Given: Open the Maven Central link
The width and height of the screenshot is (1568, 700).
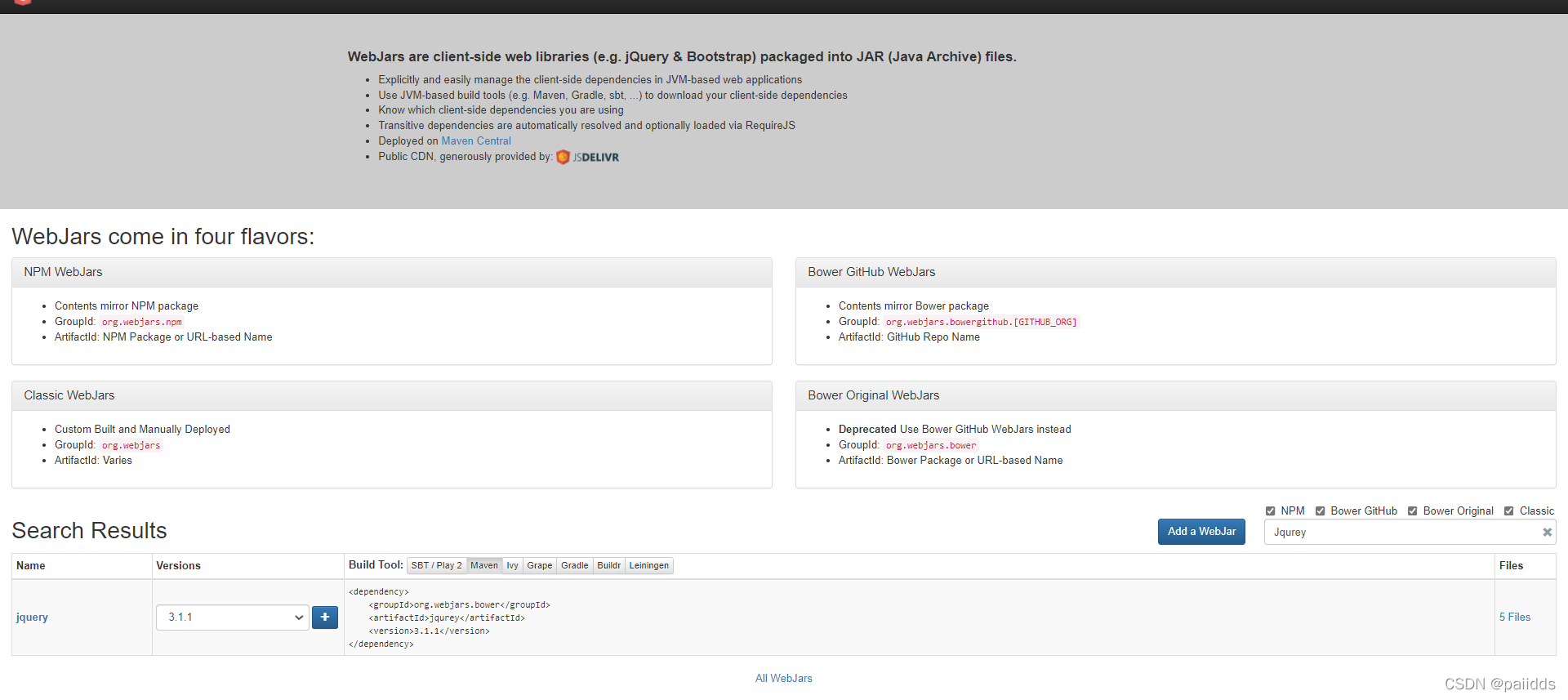Looking at the screenshot, I should (x=476, y=141).
